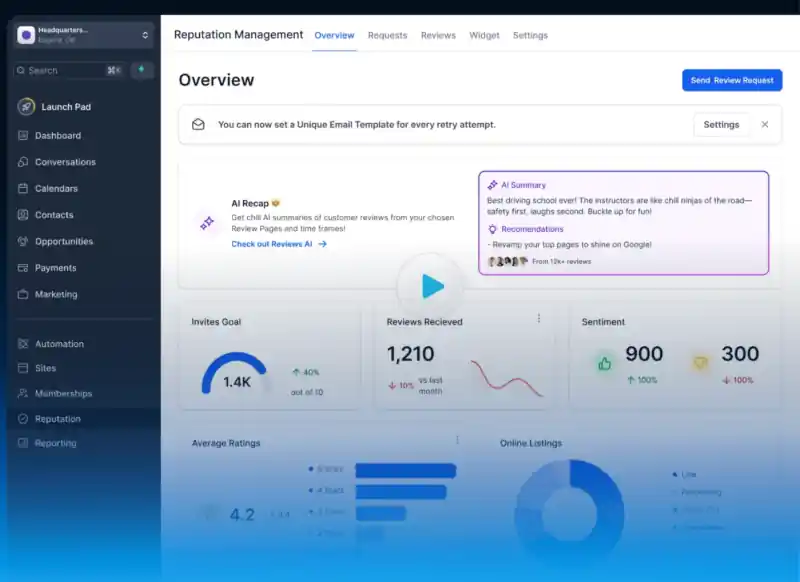Click Send Review Request button

click(x=732, y=80)
